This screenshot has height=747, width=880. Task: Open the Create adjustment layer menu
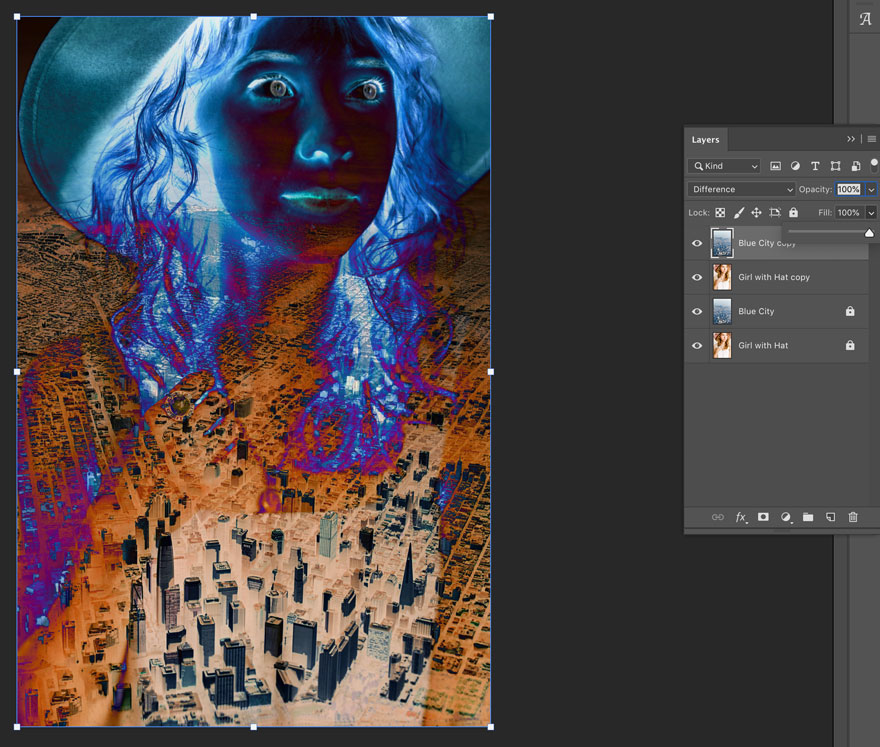tap(786, 517)
